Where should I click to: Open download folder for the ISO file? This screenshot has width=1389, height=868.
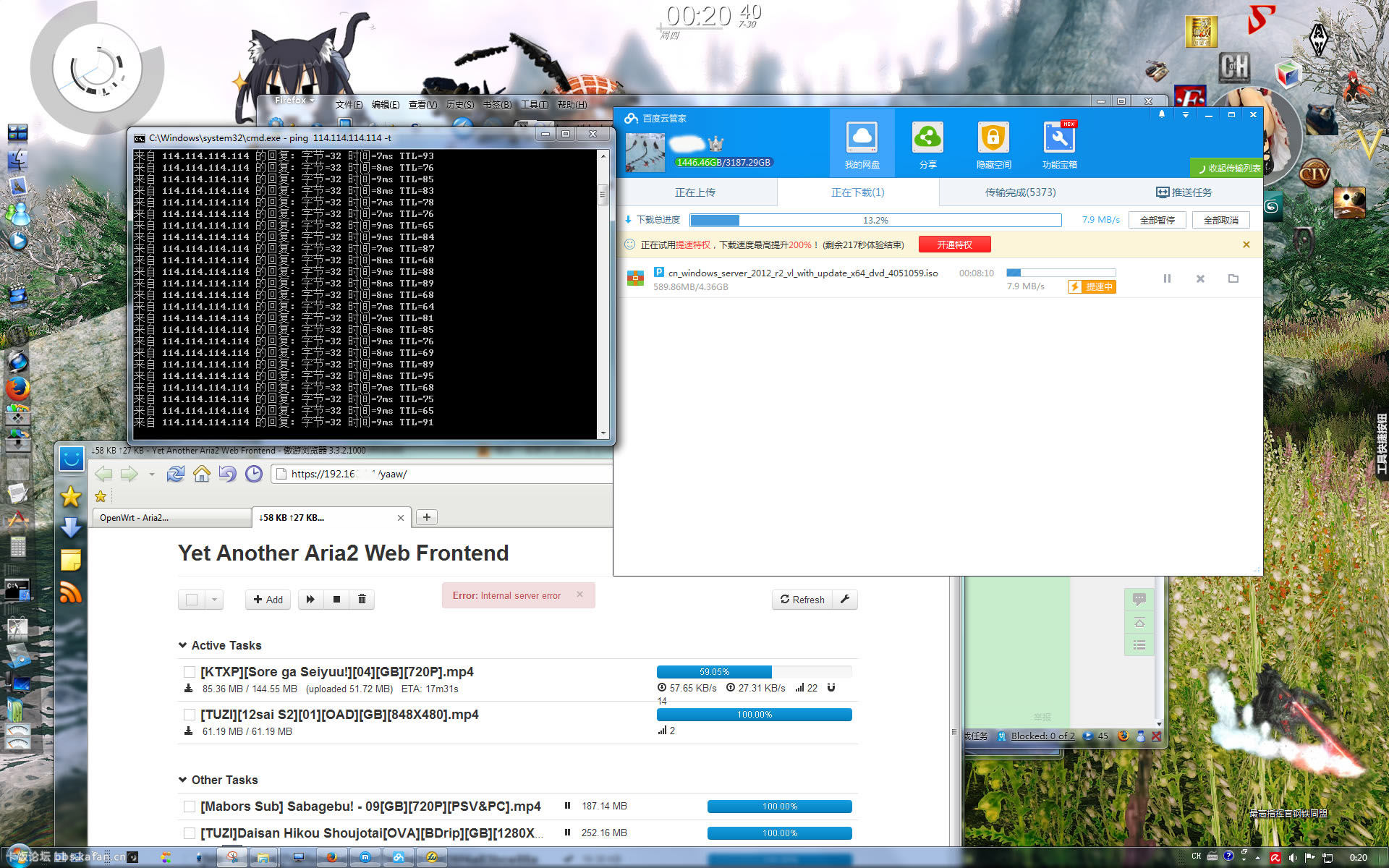pos(1233,278)
